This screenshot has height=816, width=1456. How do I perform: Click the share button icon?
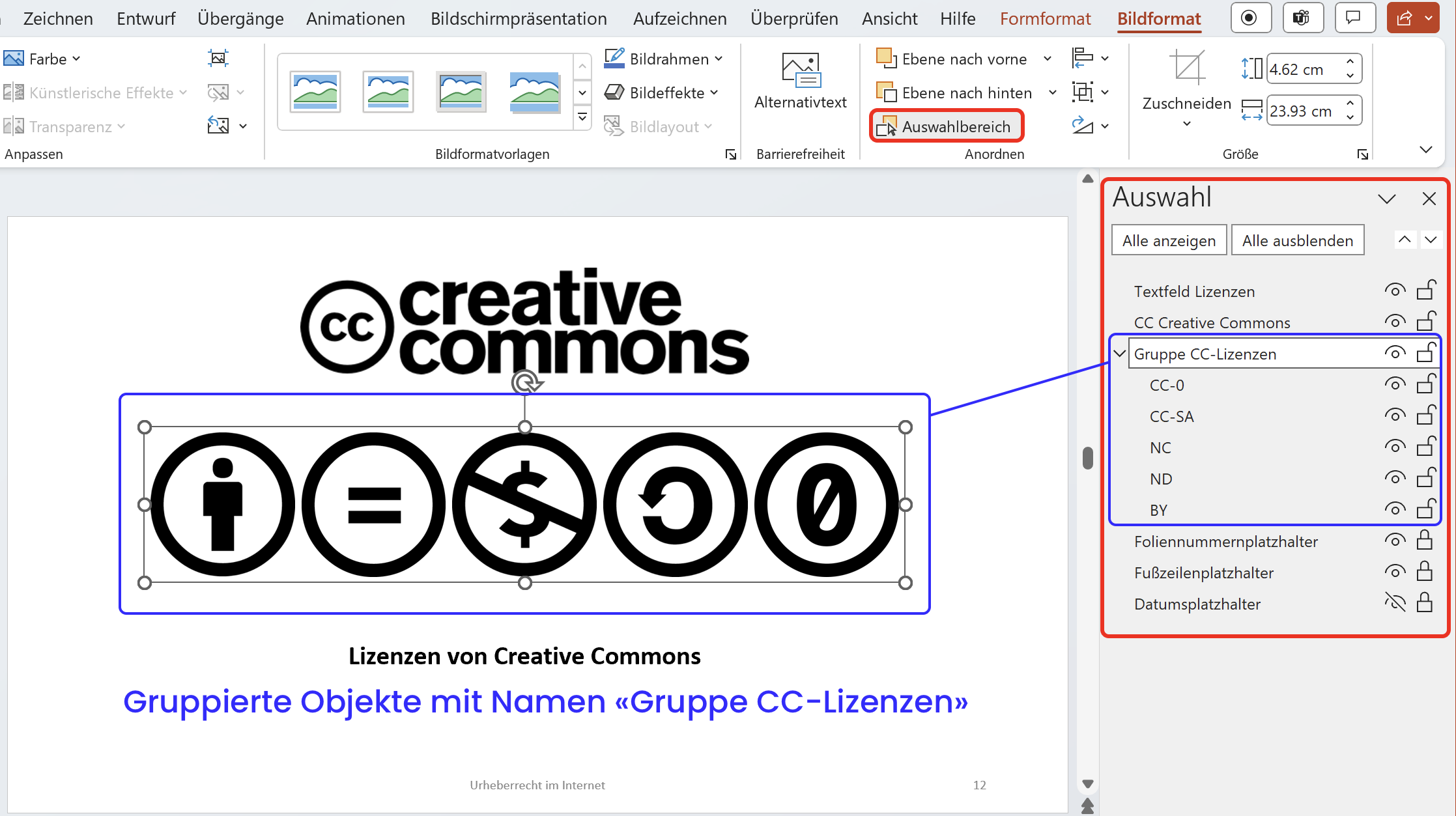click(1404, 18)
